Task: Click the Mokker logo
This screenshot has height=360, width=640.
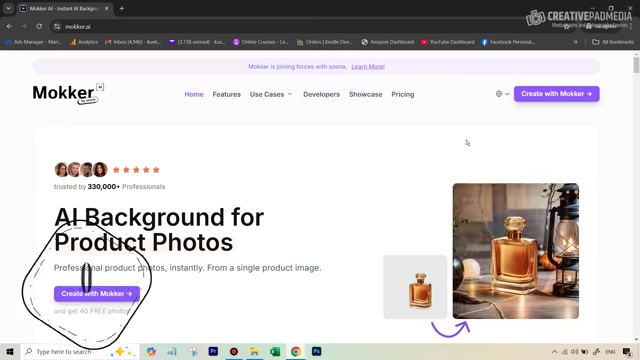Action: (68, 93)
